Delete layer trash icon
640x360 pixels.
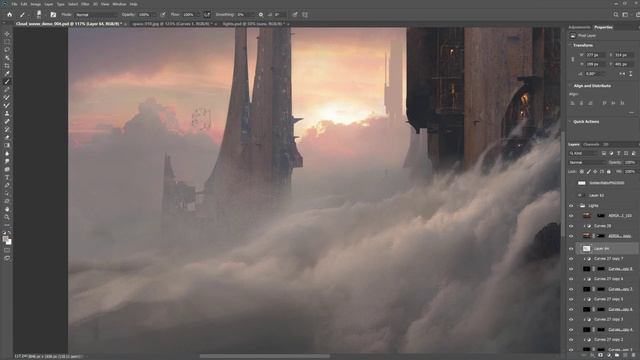[633, 356]
